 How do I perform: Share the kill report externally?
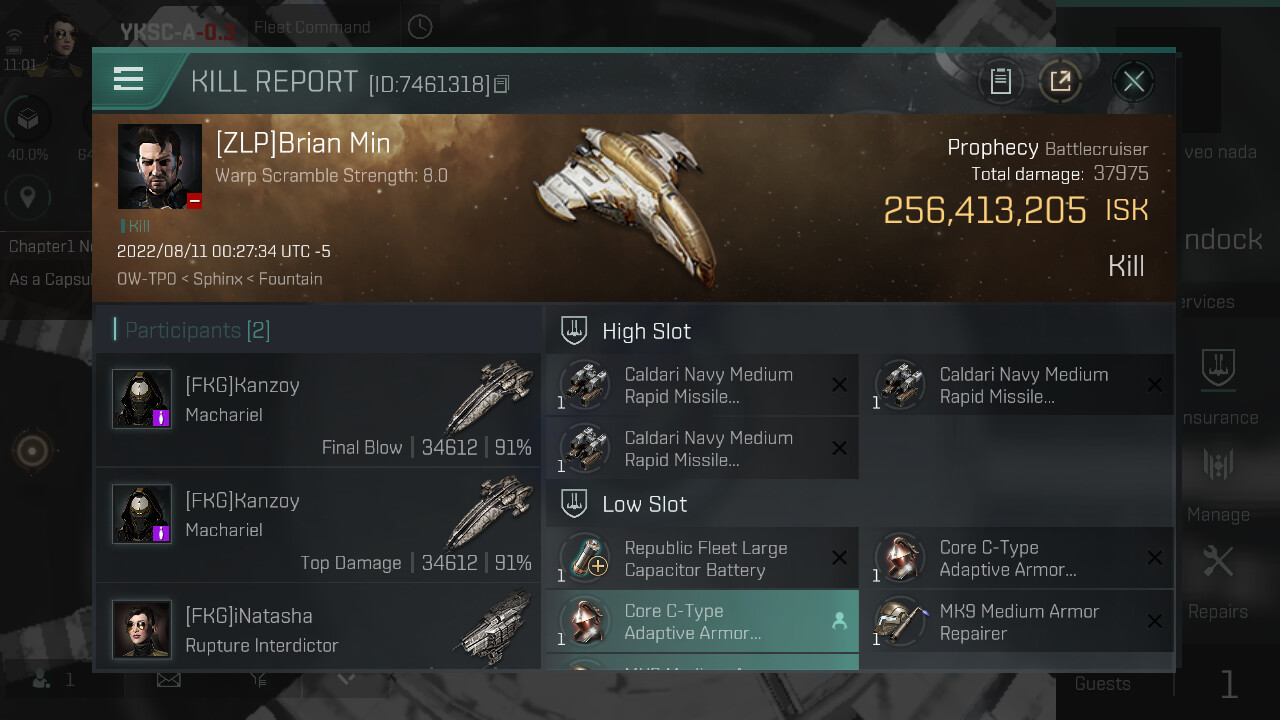pos(1060,81)
